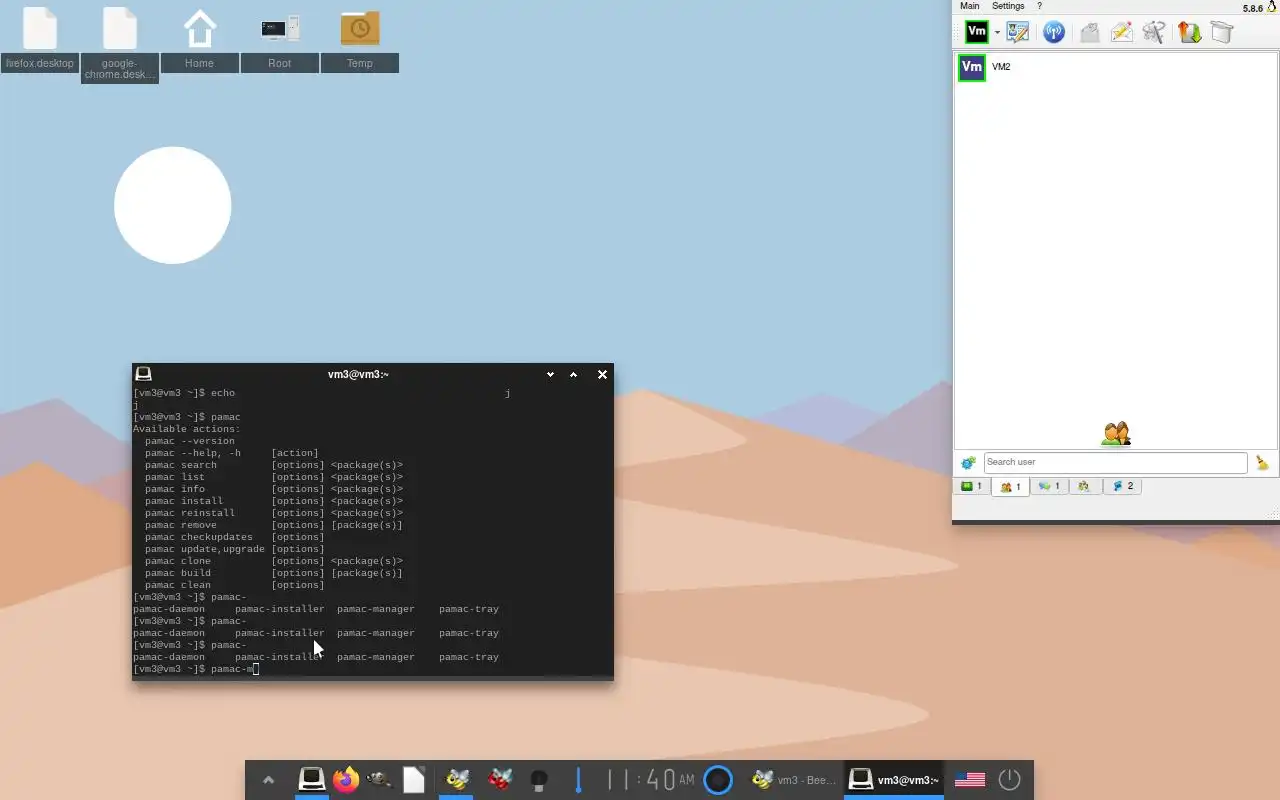Click the envelope with pencil message icon
Image resolution: width=1280 pixels, height=800 pixels.
pyautogui.click(x=1122, y=32)
